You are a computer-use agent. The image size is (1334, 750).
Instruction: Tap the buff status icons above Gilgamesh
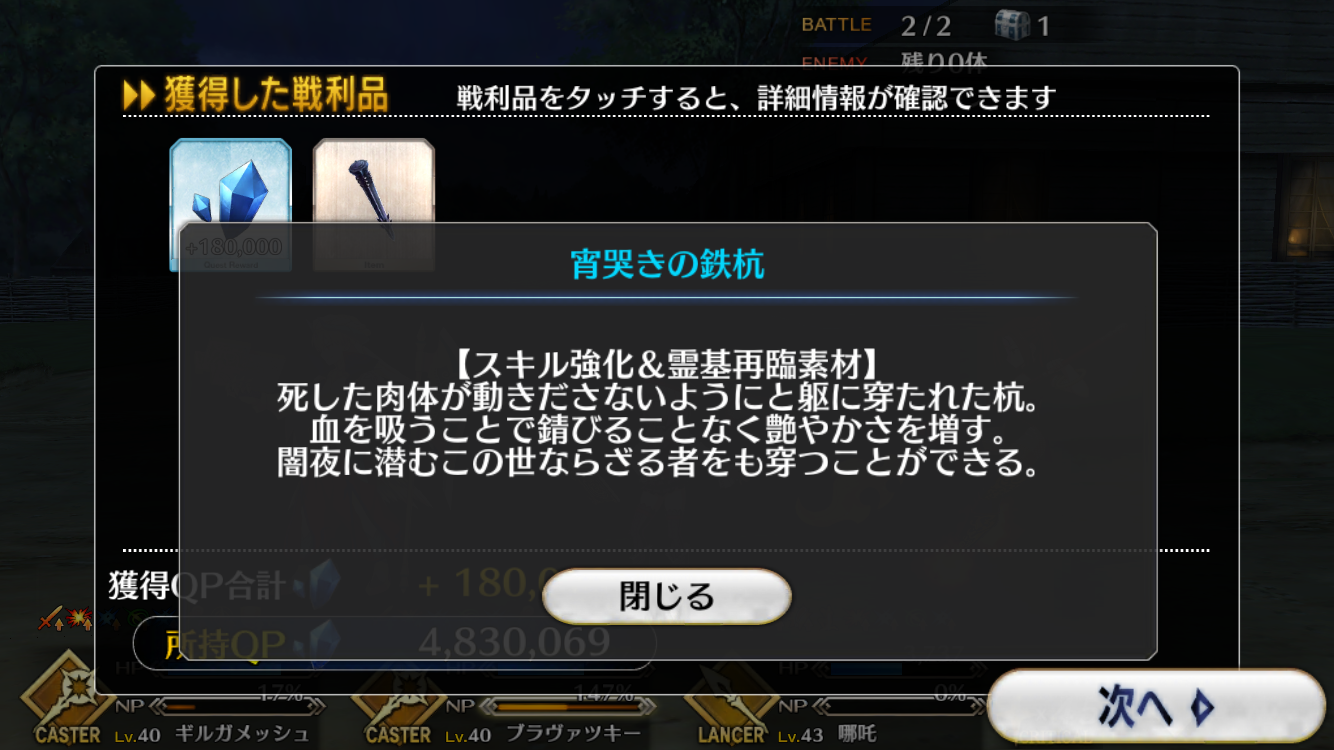pyautogui.click(x=65, y=619)
